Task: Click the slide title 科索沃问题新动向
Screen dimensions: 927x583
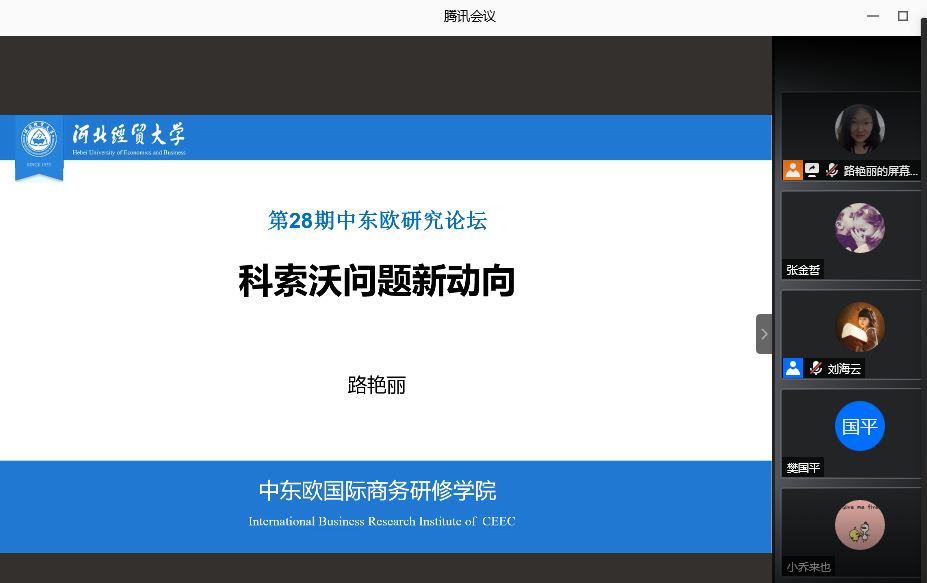Action: click(377, 281)
